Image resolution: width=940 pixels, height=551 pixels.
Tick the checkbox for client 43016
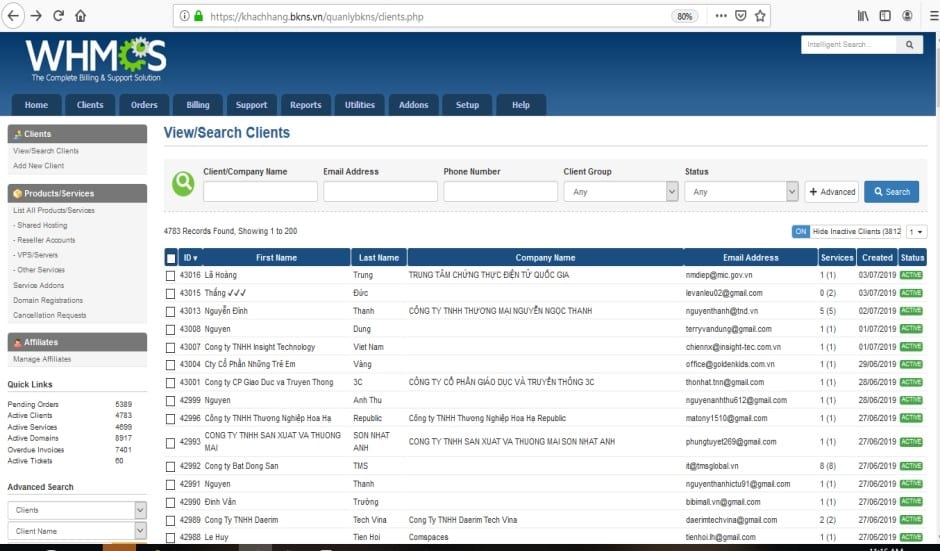171,275
